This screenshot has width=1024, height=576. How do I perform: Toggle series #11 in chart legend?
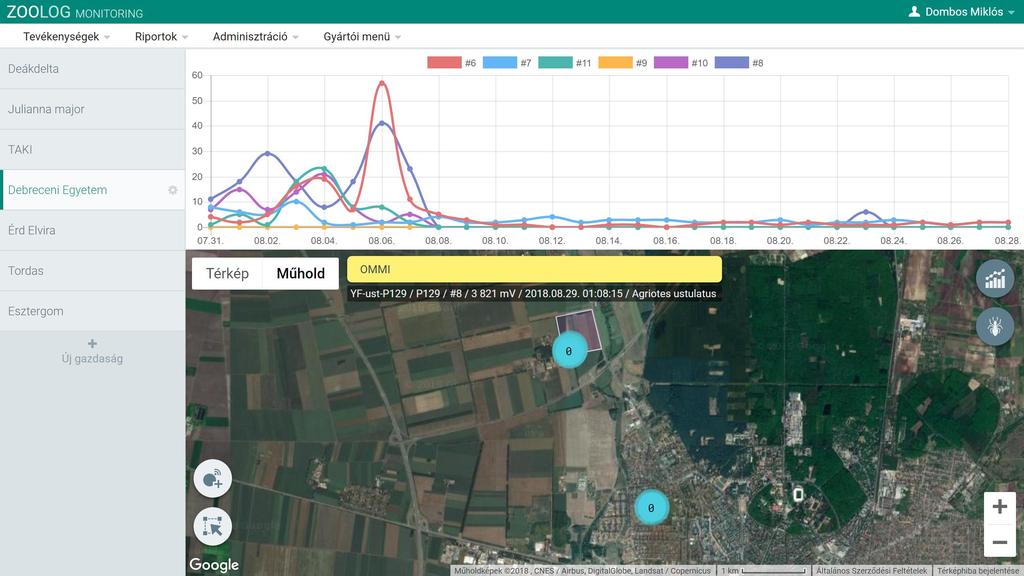point(564,63)
